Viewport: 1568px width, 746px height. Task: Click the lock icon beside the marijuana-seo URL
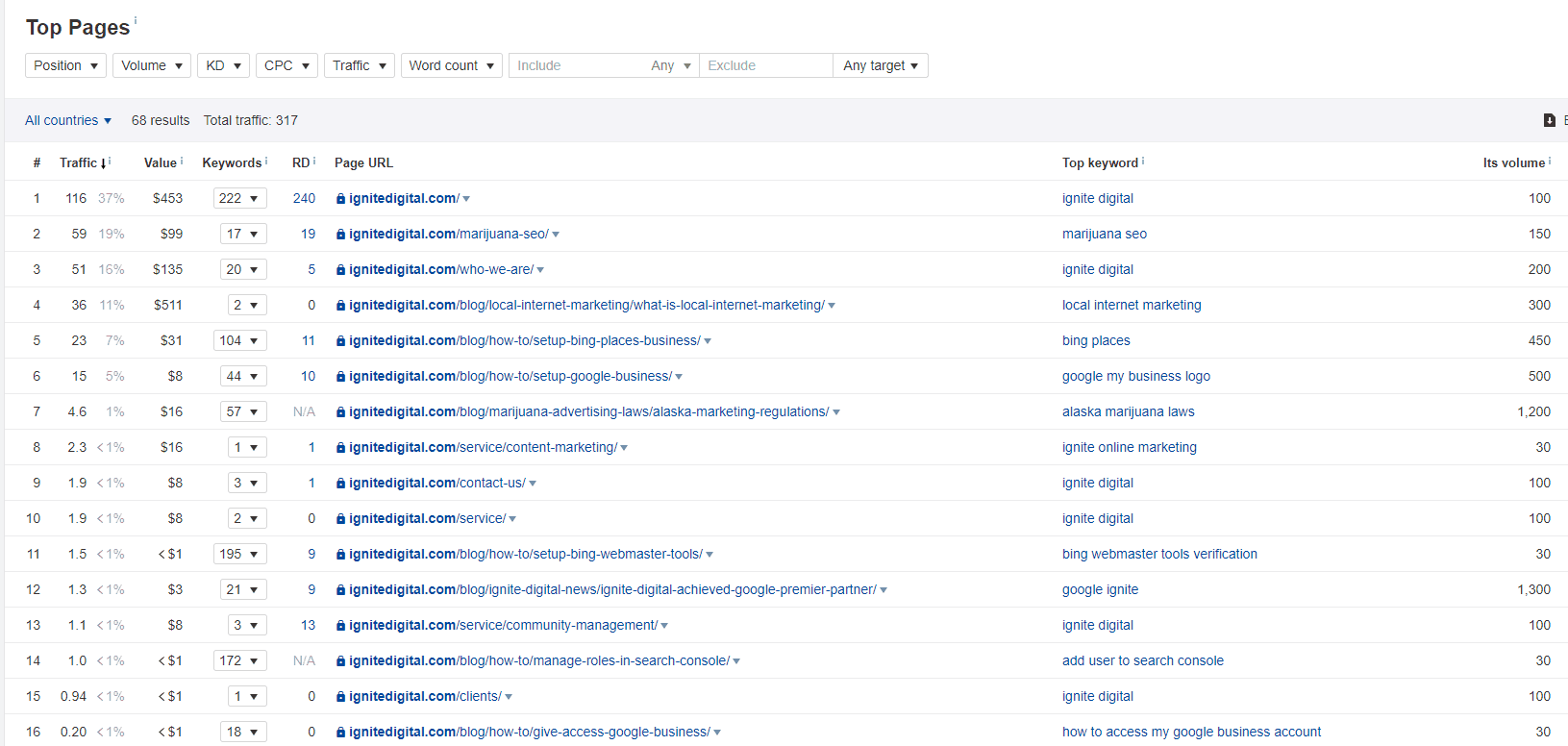point(340,235)
